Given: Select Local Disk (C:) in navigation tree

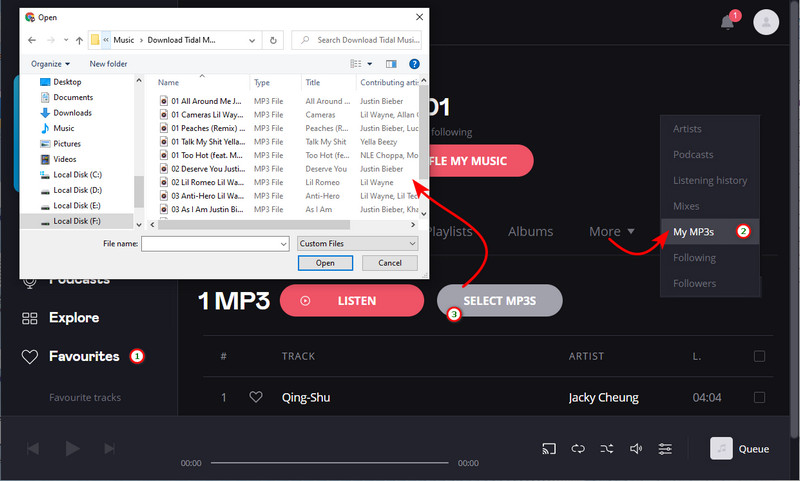Looking at the screenshot, I should coord(77,174).
